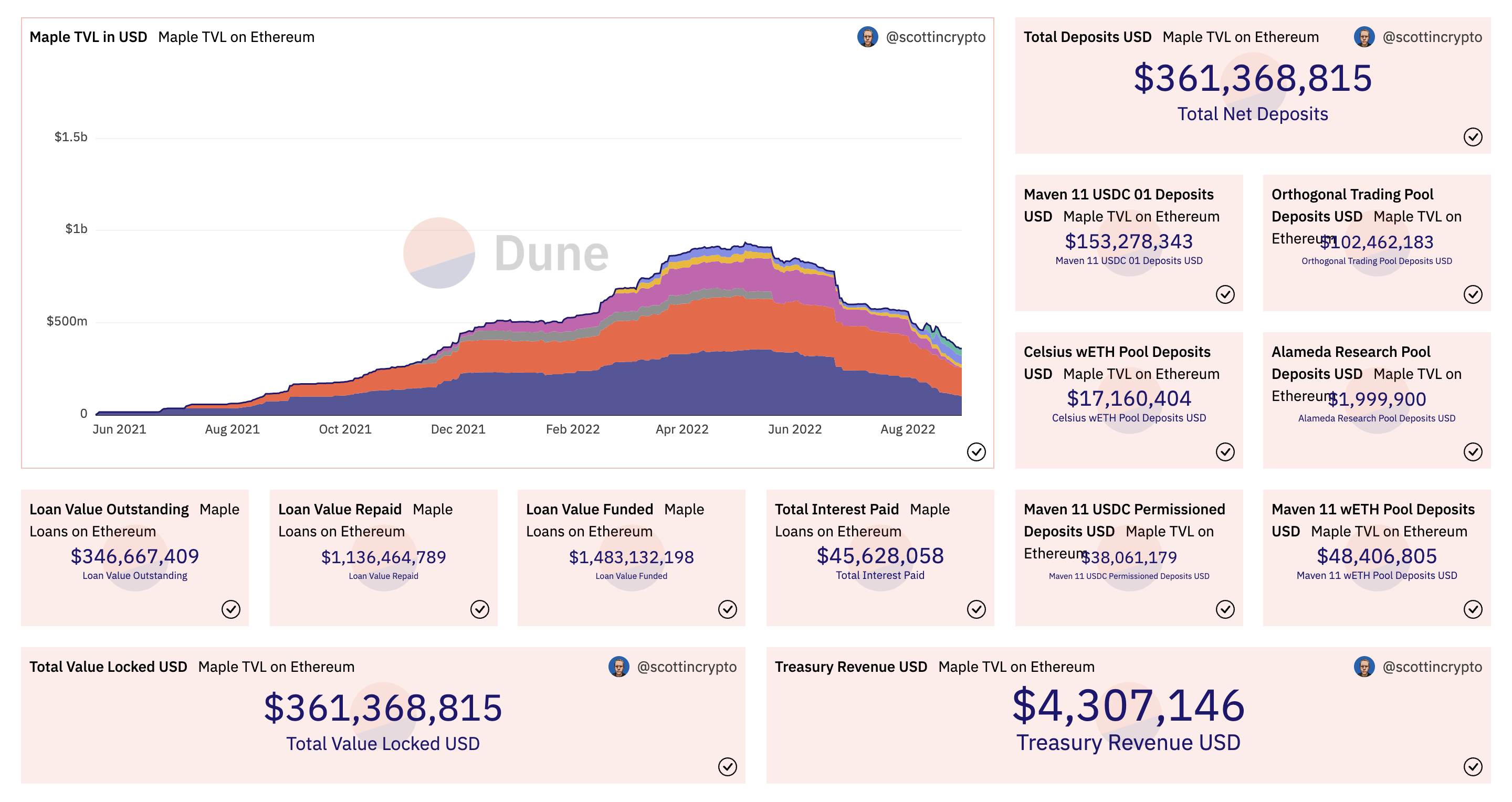Click checkmark on Total Value Locked USD card

pyautogui.click(x=727, y=767)
